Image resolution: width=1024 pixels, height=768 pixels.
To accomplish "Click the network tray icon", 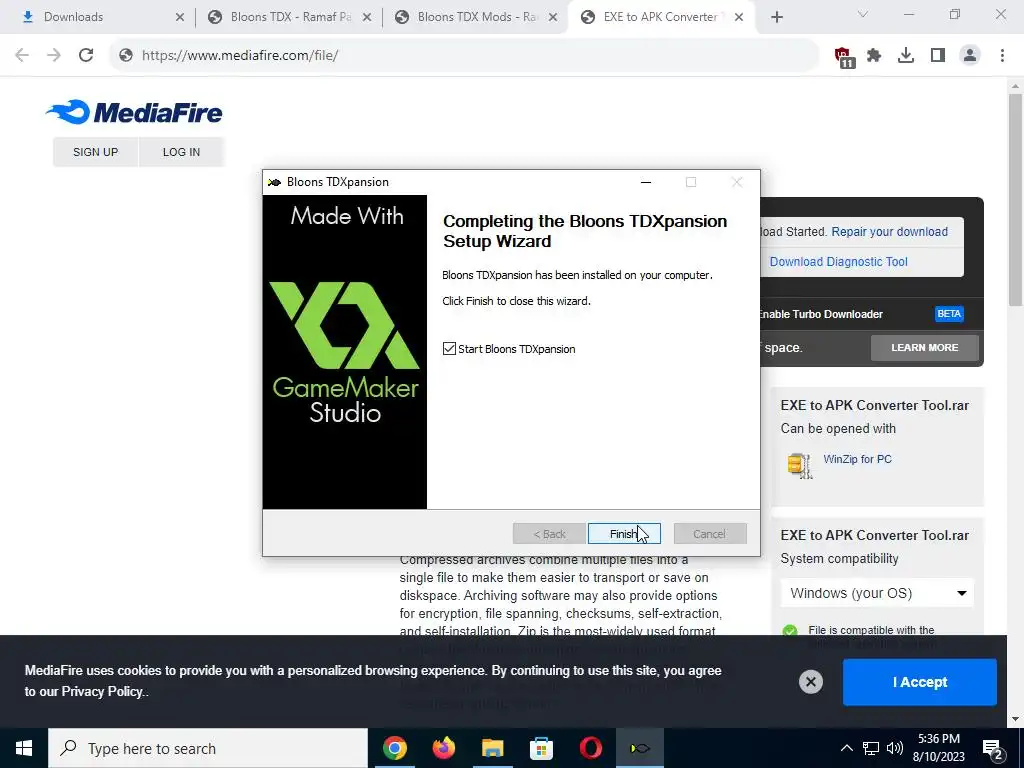I will pos(871,748).
